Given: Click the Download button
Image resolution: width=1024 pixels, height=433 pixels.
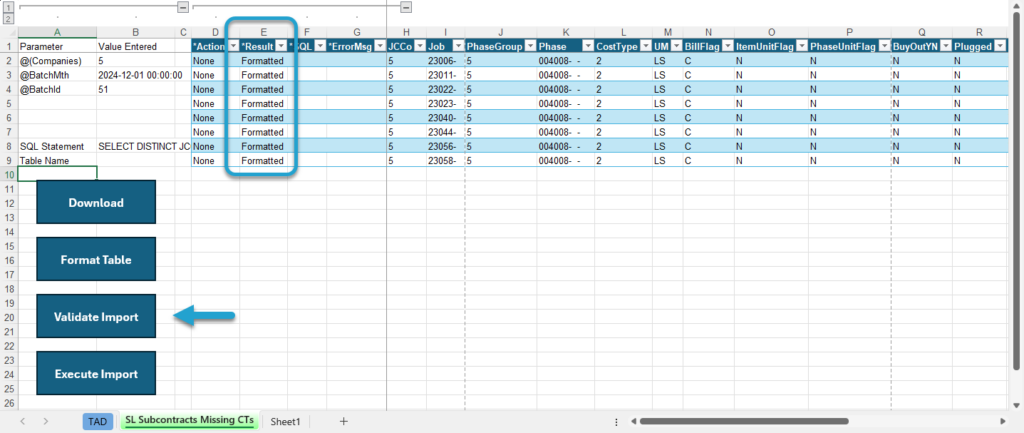Looking at the screenshot, I should 96,202.
